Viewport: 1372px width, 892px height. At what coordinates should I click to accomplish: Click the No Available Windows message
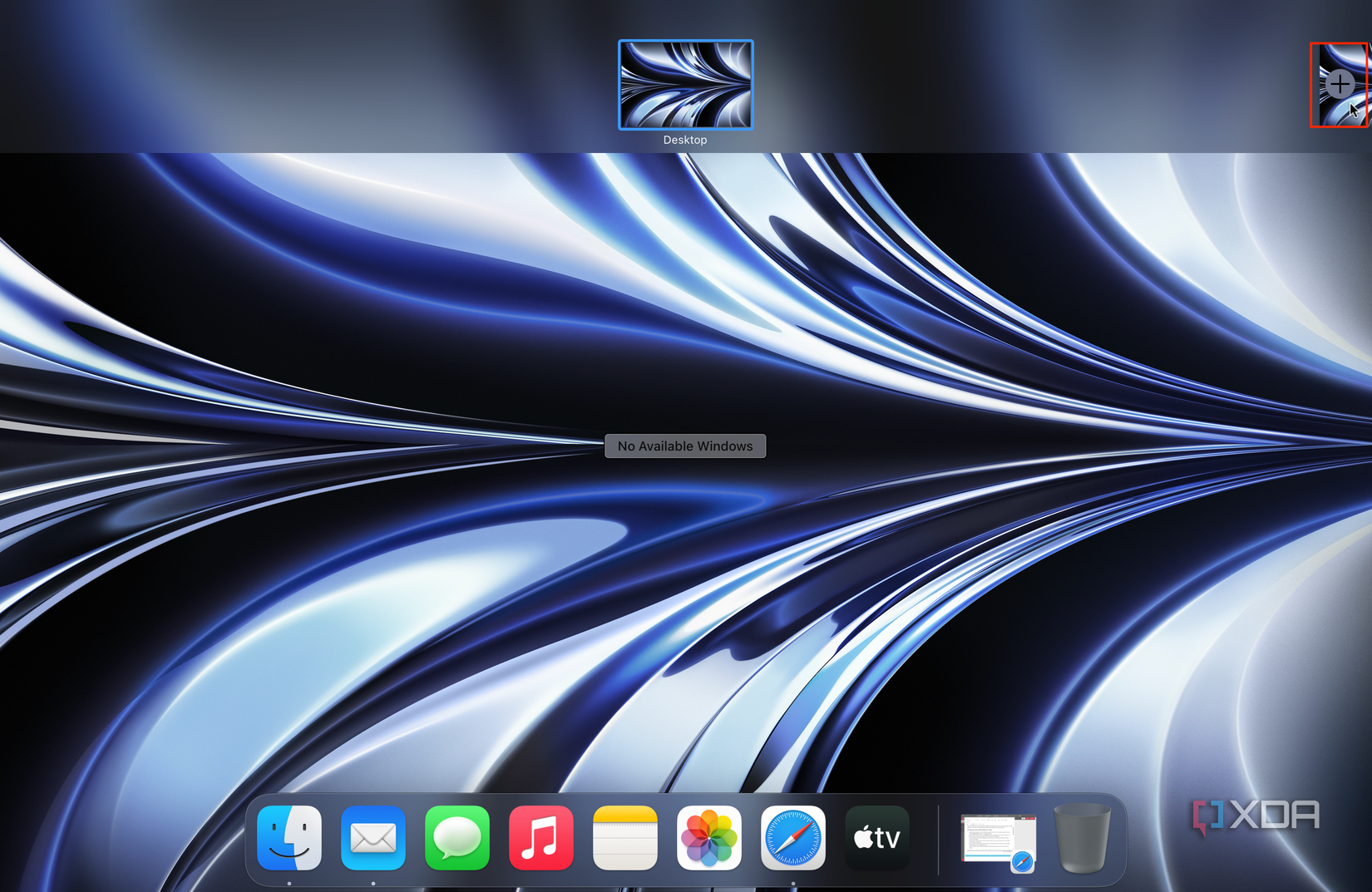tap(684, 446)
